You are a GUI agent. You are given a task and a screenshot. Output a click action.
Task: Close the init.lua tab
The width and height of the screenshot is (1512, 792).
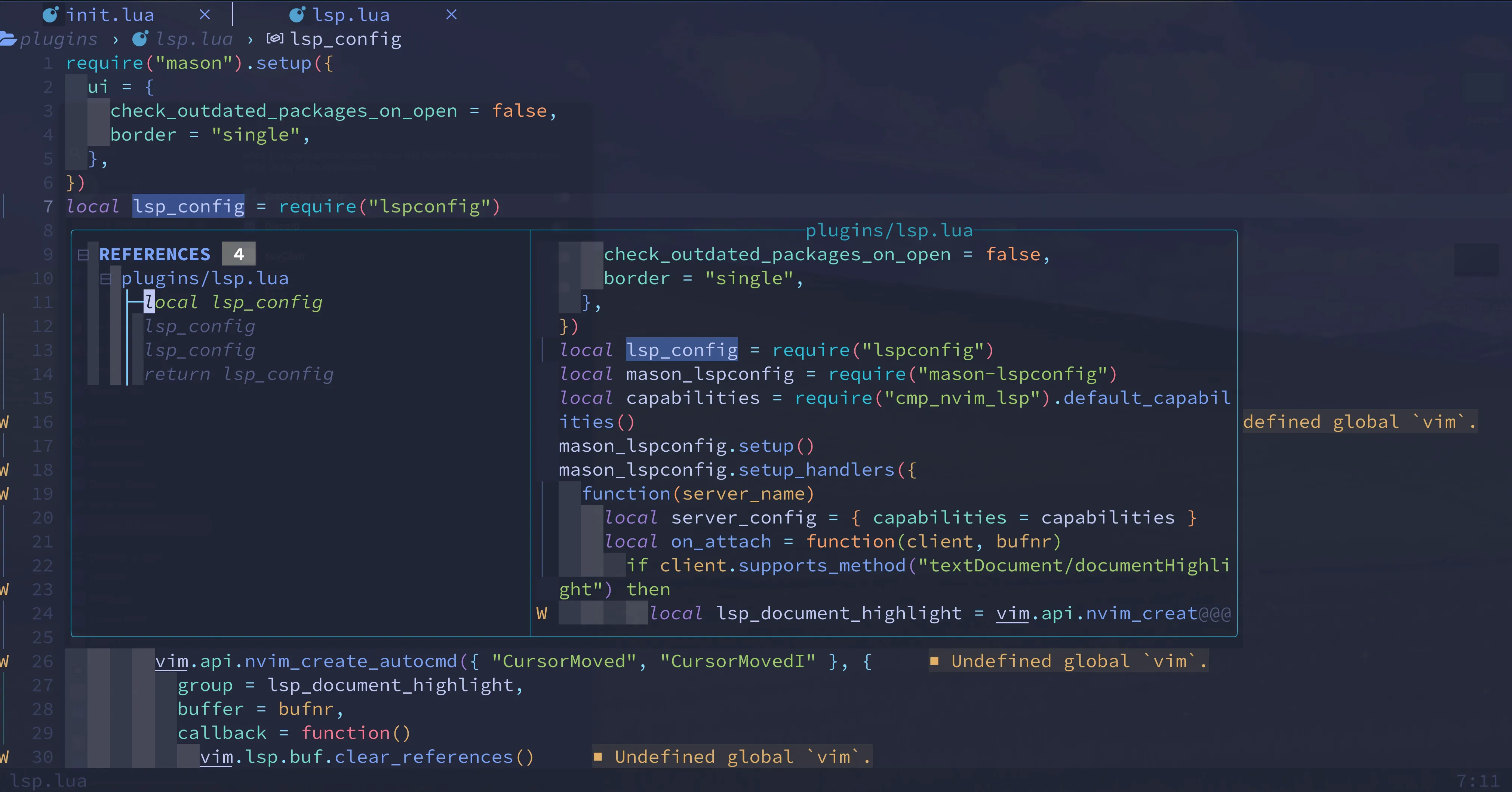point(204,15)
